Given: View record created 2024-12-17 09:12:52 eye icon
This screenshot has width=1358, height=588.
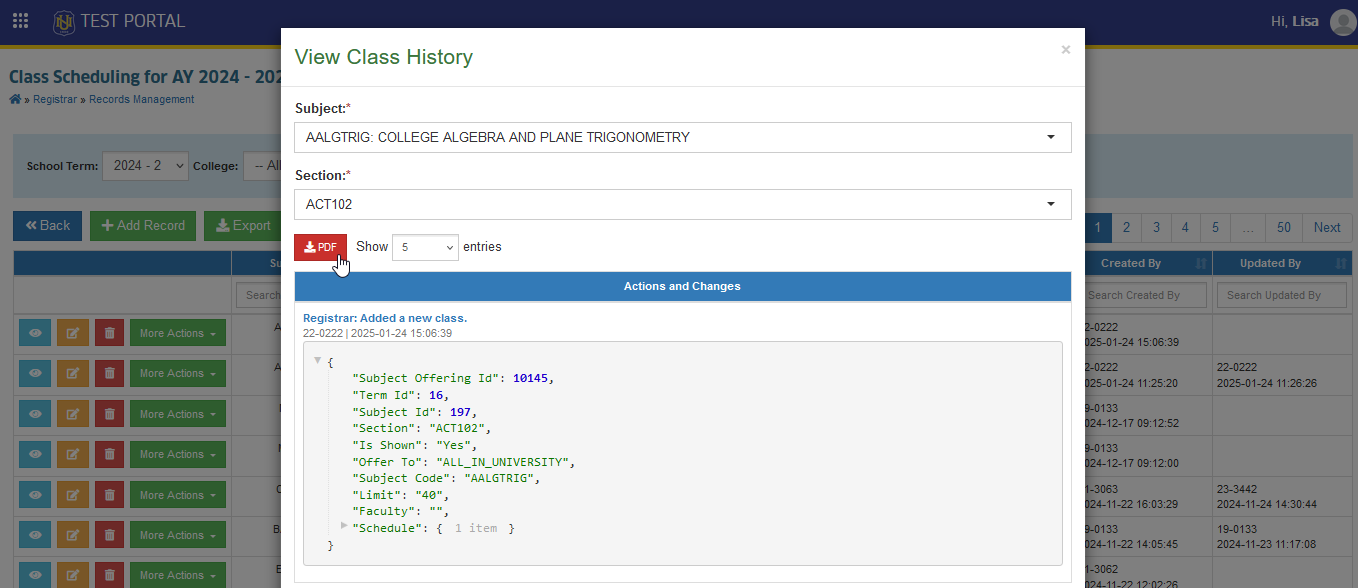Looking at the screenshot, I should tap(34, 414).
